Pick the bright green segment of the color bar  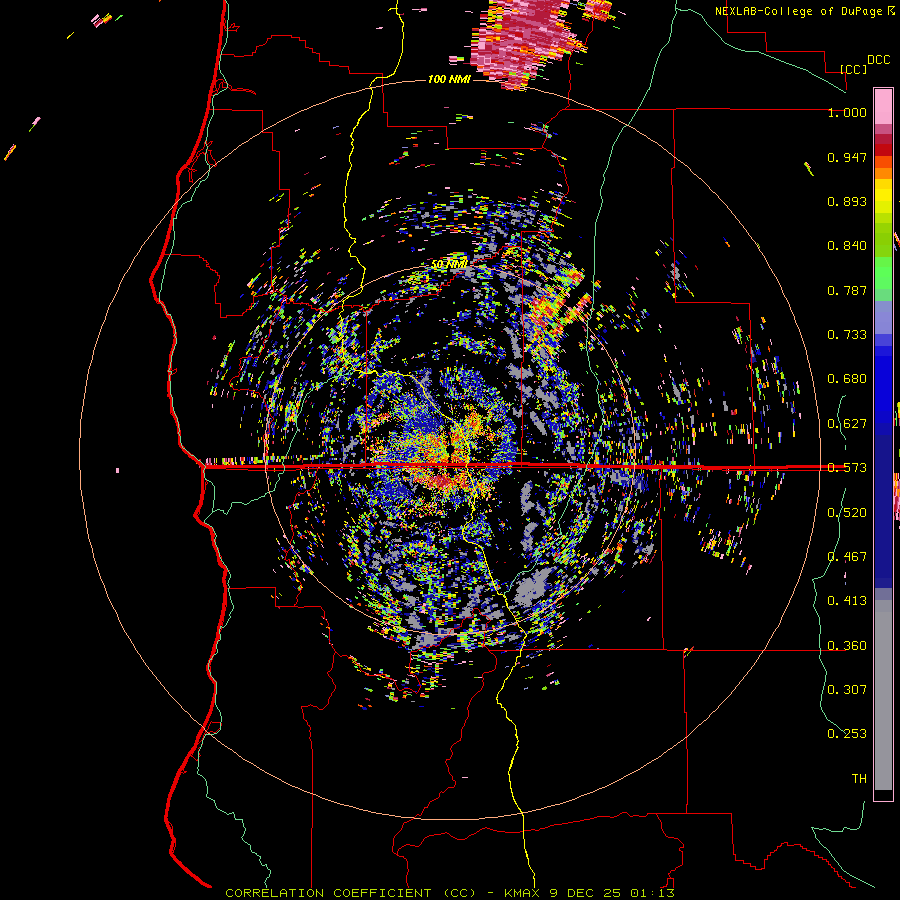883,273
